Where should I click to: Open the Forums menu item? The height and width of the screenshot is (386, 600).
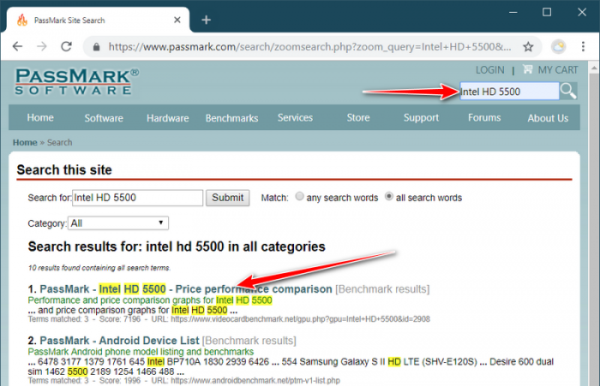tap(484, 118)
